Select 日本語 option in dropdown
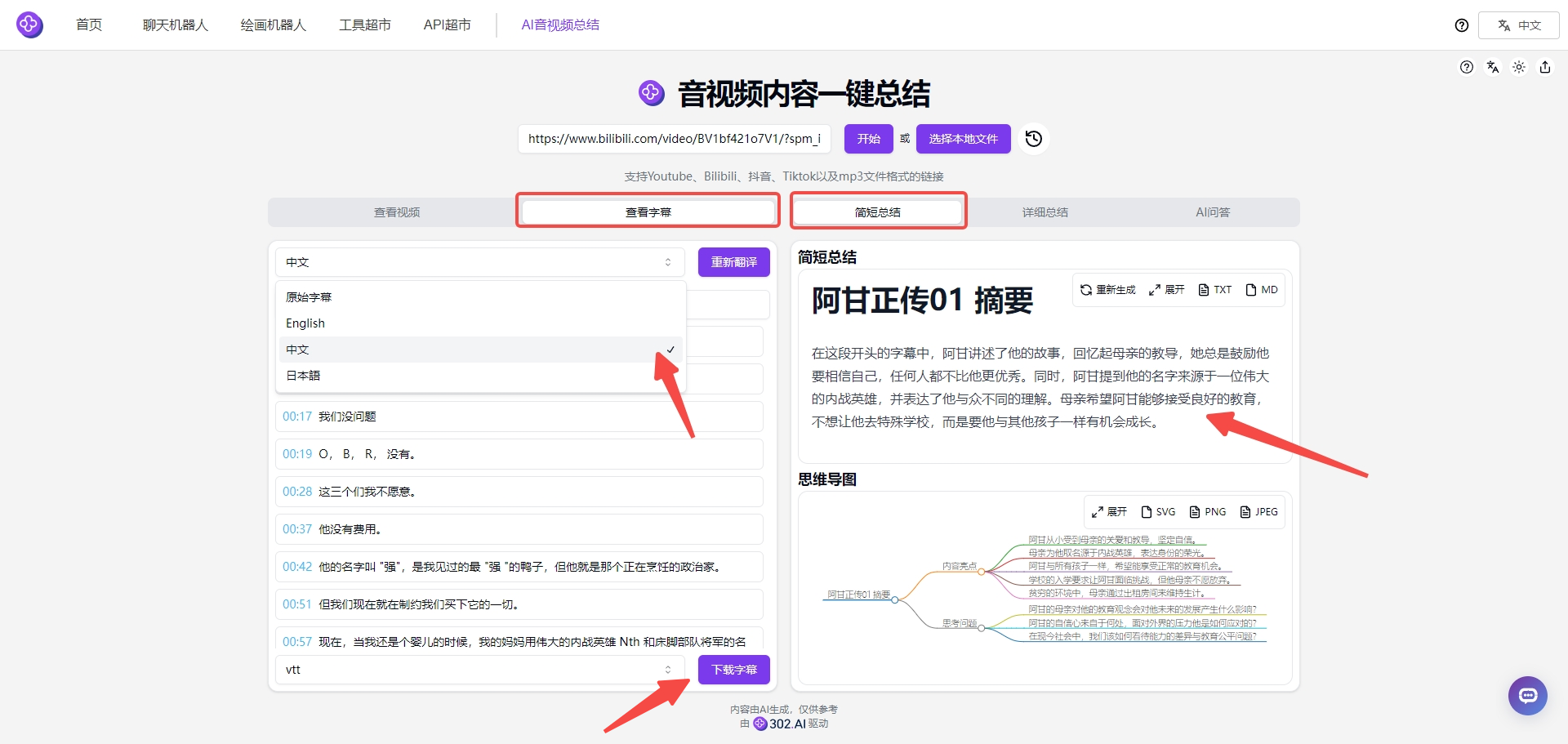Viewport: 1568px width, 744px height. click(480, 376)
